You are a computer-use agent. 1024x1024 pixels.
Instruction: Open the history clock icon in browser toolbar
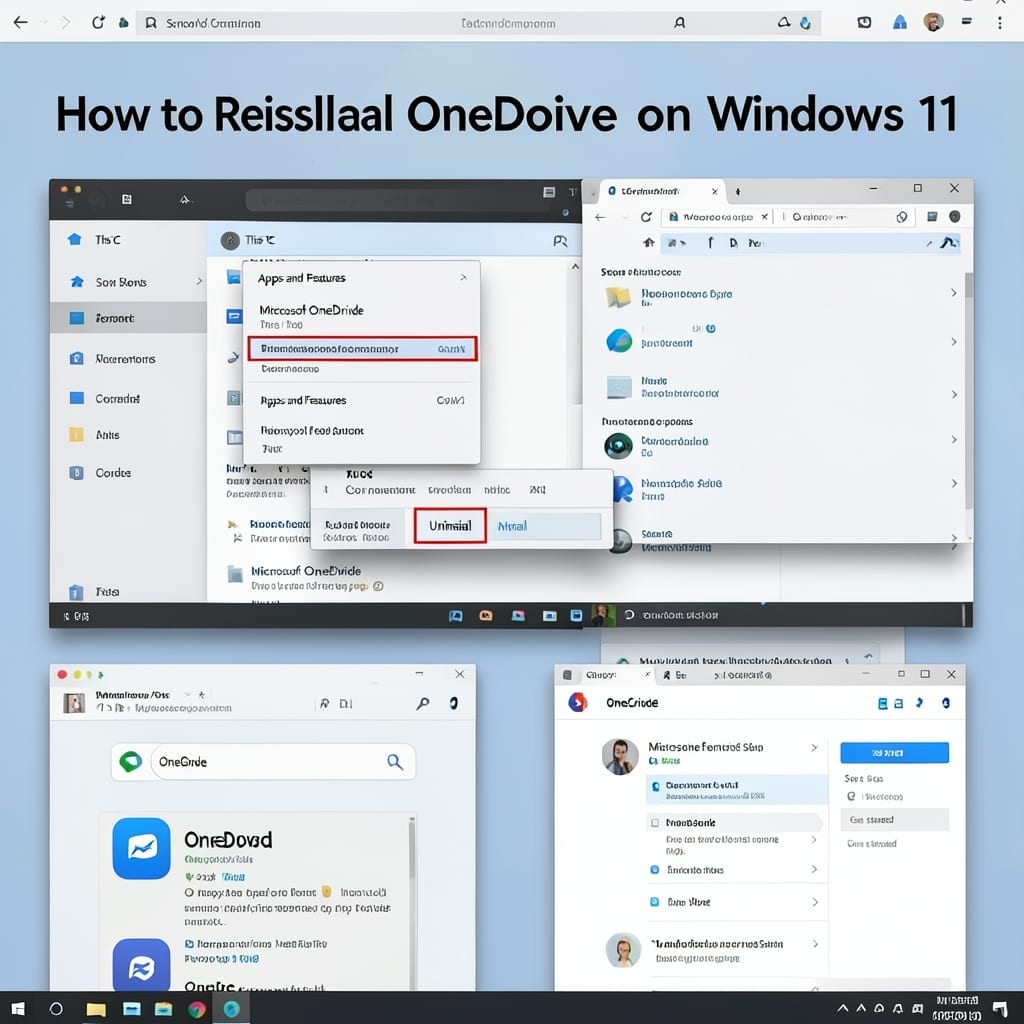[x=864, y=23]
